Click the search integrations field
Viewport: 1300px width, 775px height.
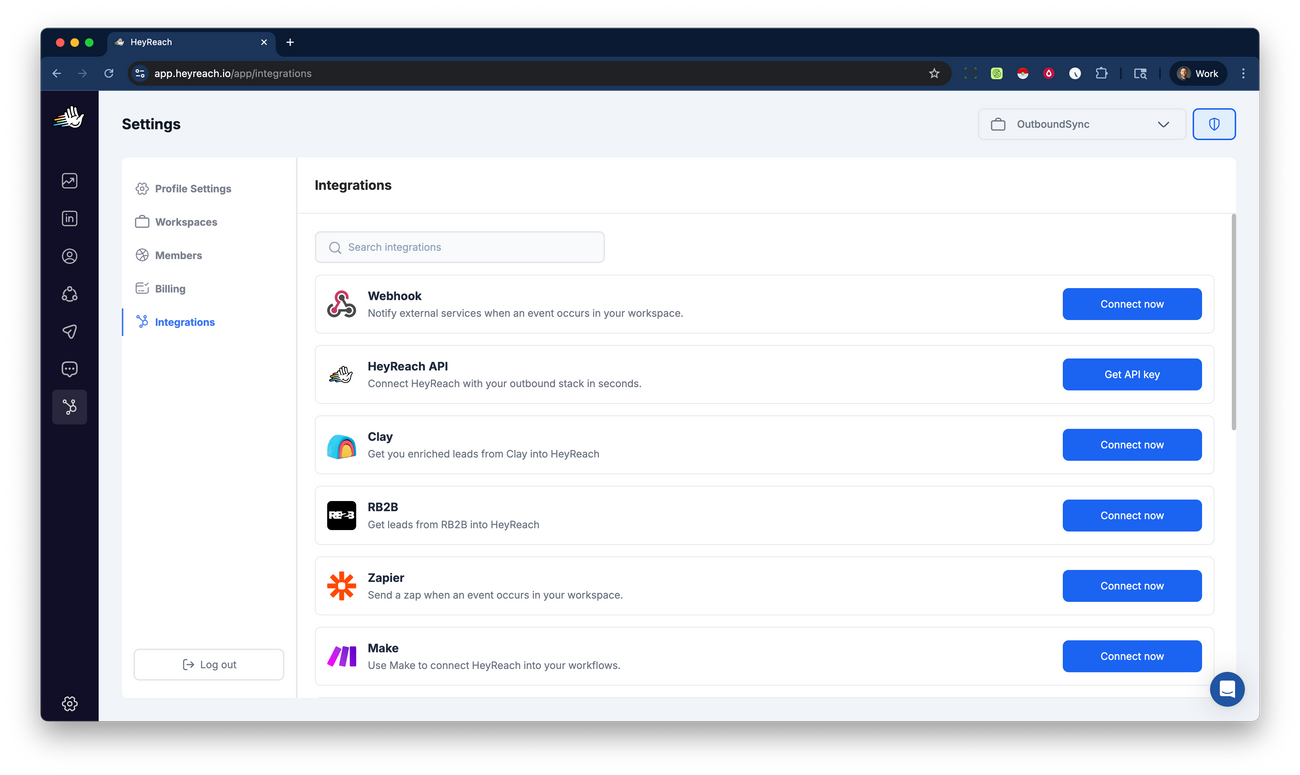pyautogui.click(x=459, y=247)
